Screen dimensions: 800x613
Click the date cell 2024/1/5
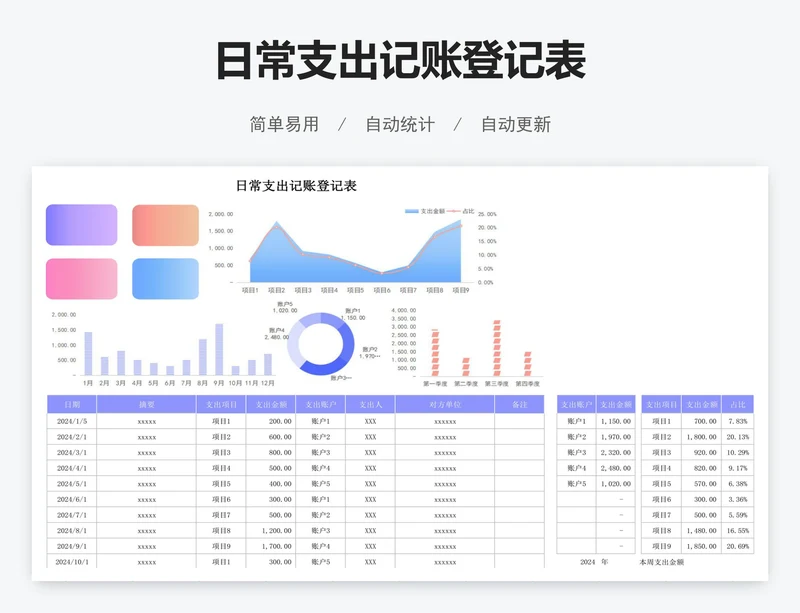point(72,421)
